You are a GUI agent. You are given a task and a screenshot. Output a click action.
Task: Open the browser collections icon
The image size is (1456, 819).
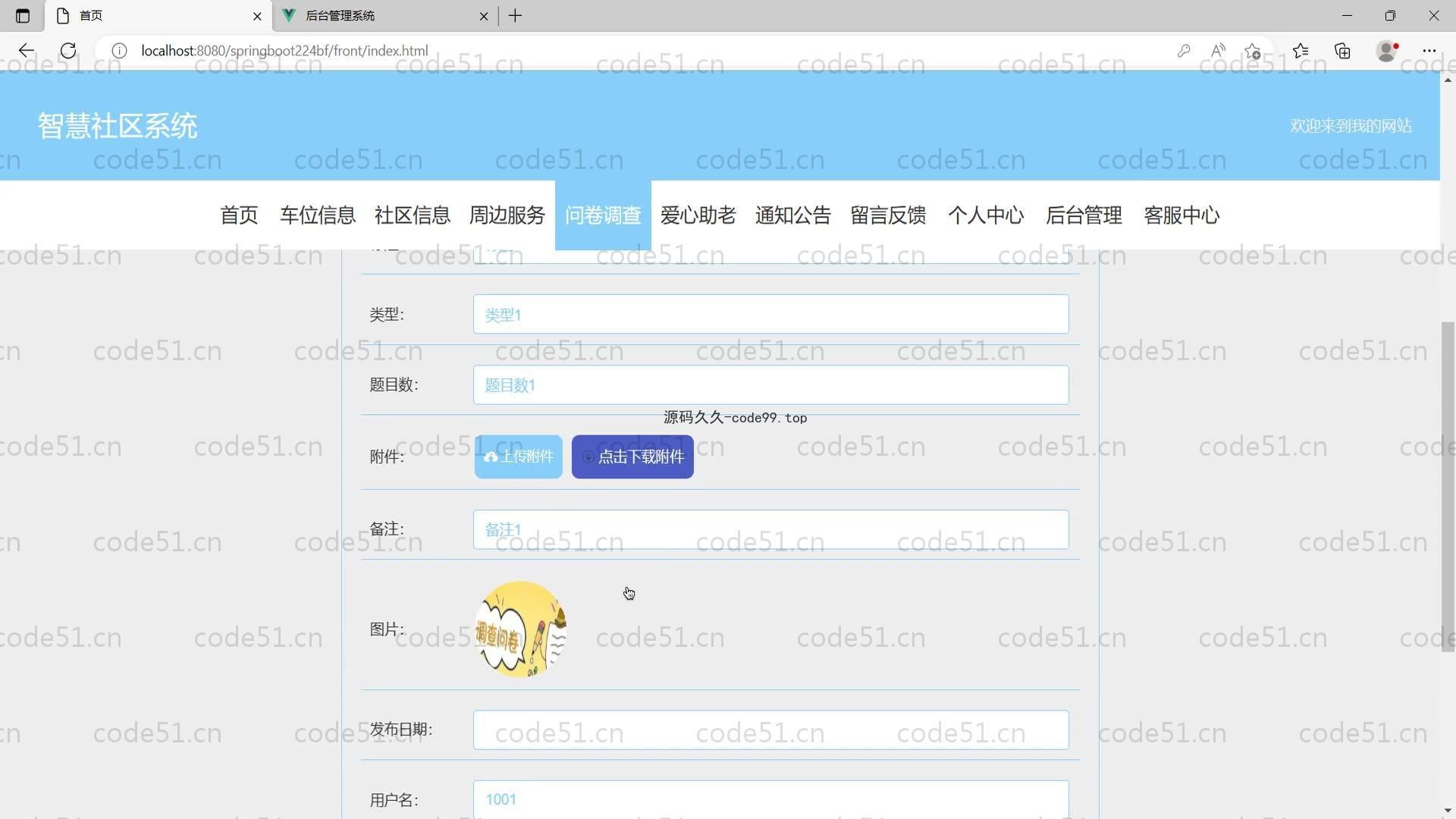pos(1342,51)
